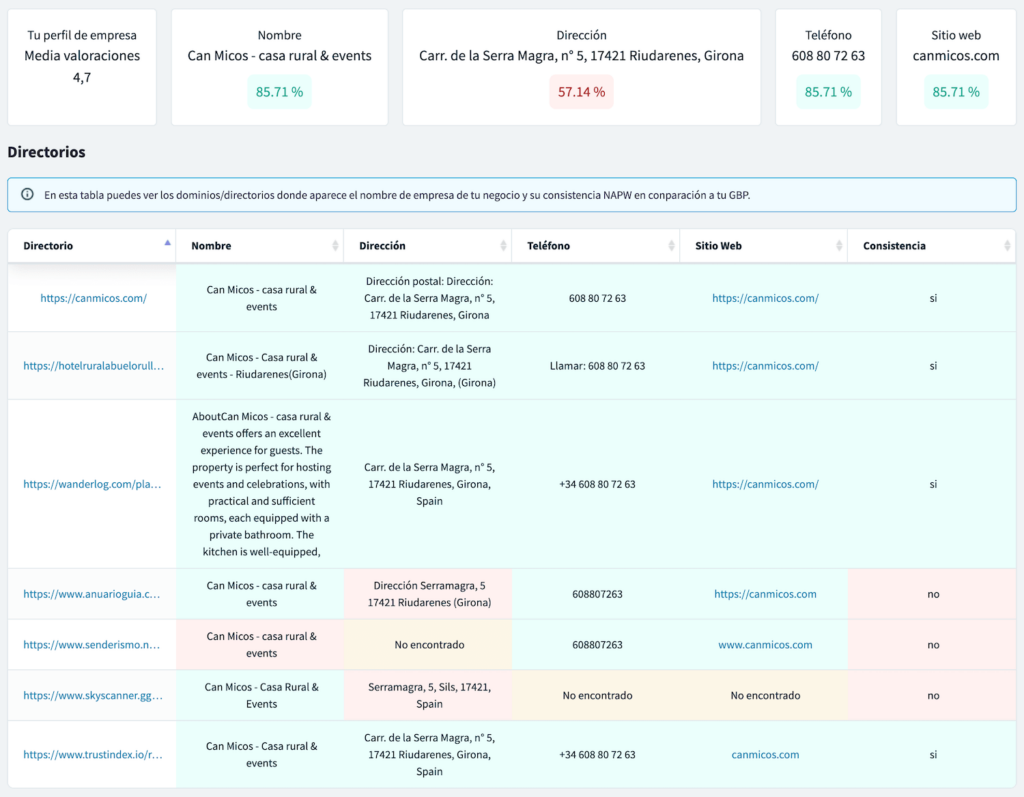The width and height of the screenshot is (1024, 797).
Task: Open the skyscanner directory link
Action: 91,694
